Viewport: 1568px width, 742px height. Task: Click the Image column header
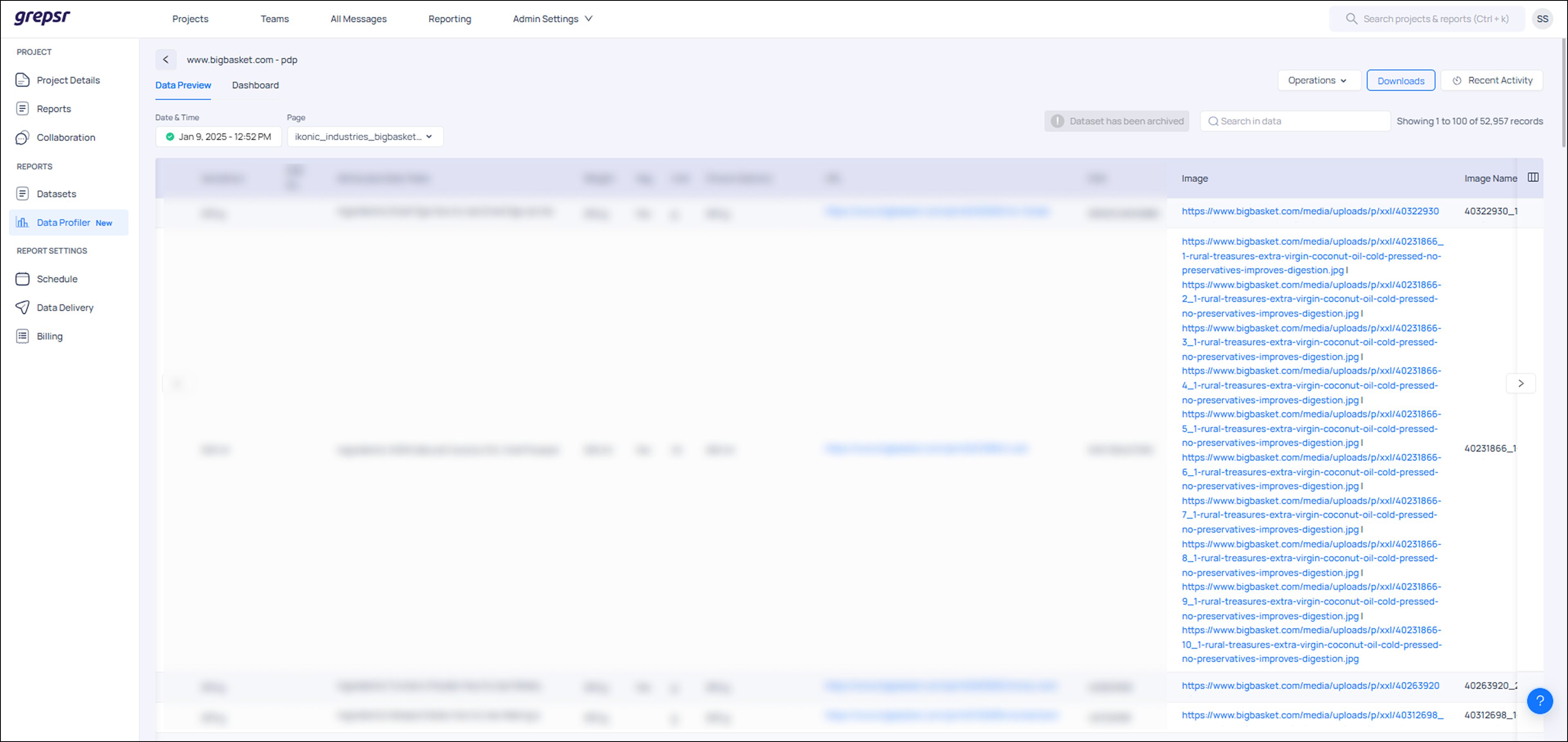coord(1194,178)
